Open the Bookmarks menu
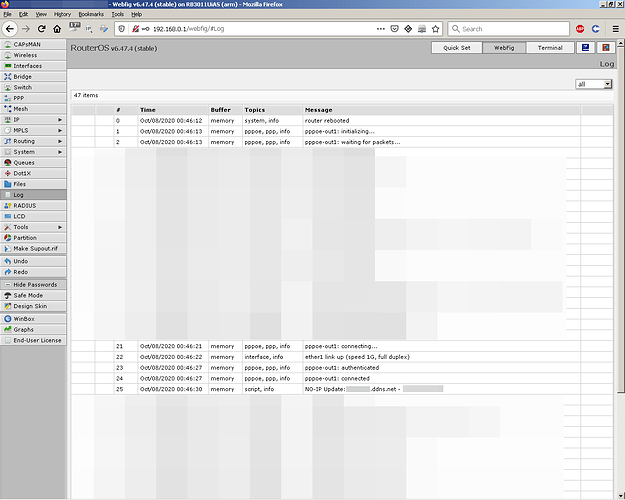625x500 pixels. [91, 14]
